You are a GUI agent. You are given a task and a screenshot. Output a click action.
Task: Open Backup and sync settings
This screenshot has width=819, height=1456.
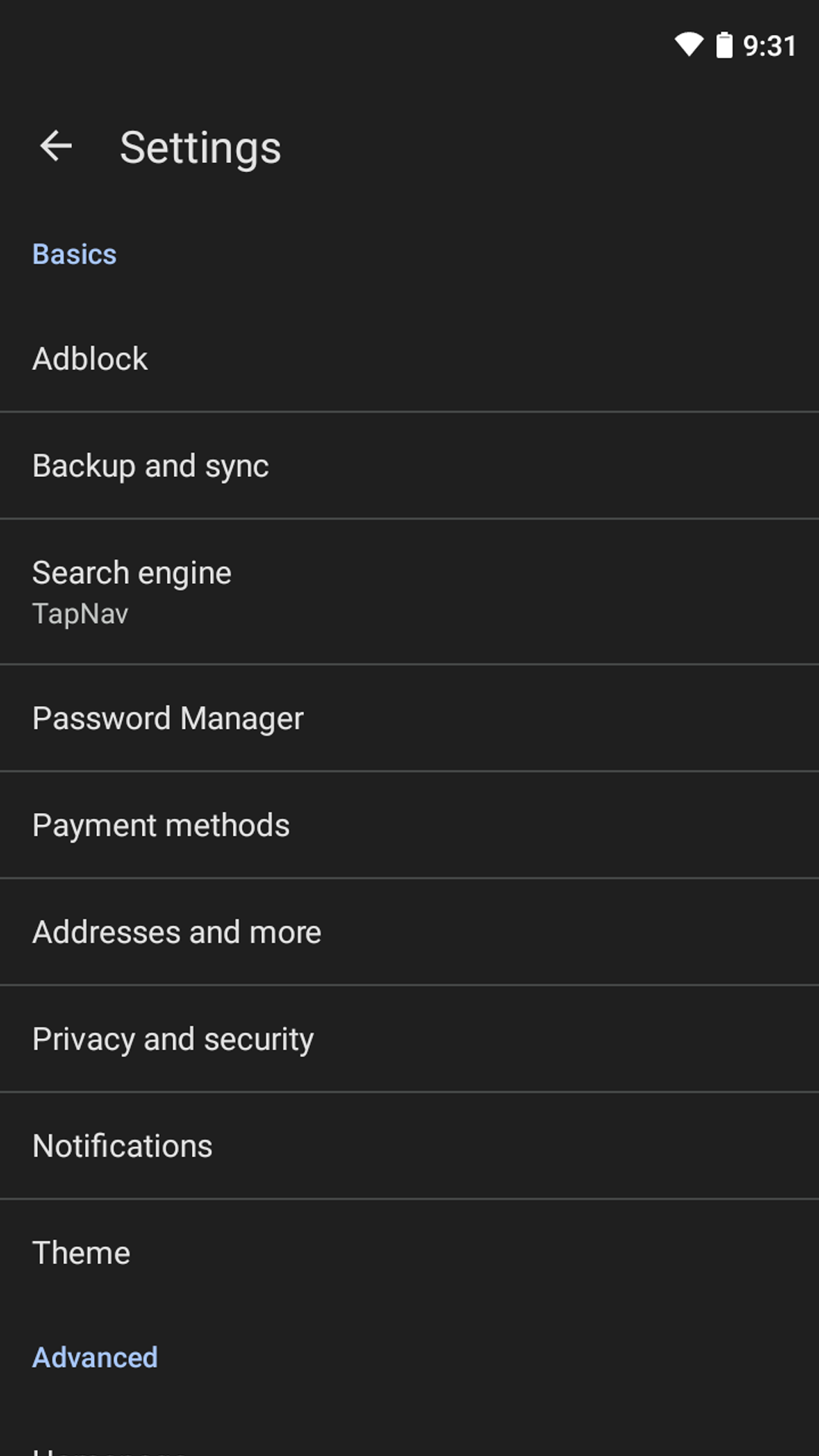(409, 466)
